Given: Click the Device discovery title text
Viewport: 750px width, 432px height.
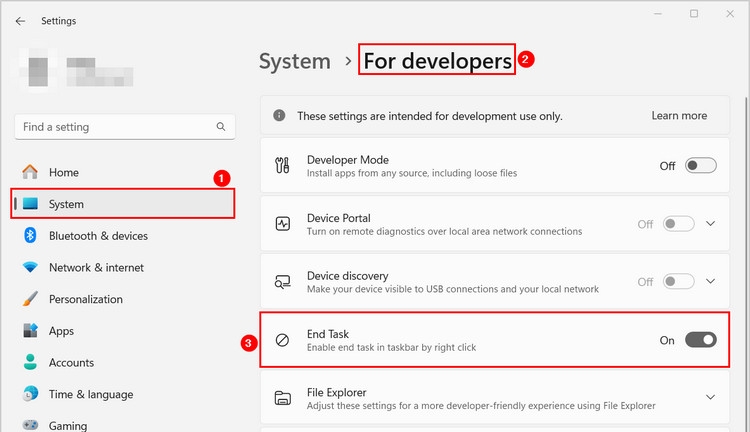Looking at the screenshot, I should (x=348, y=276).
